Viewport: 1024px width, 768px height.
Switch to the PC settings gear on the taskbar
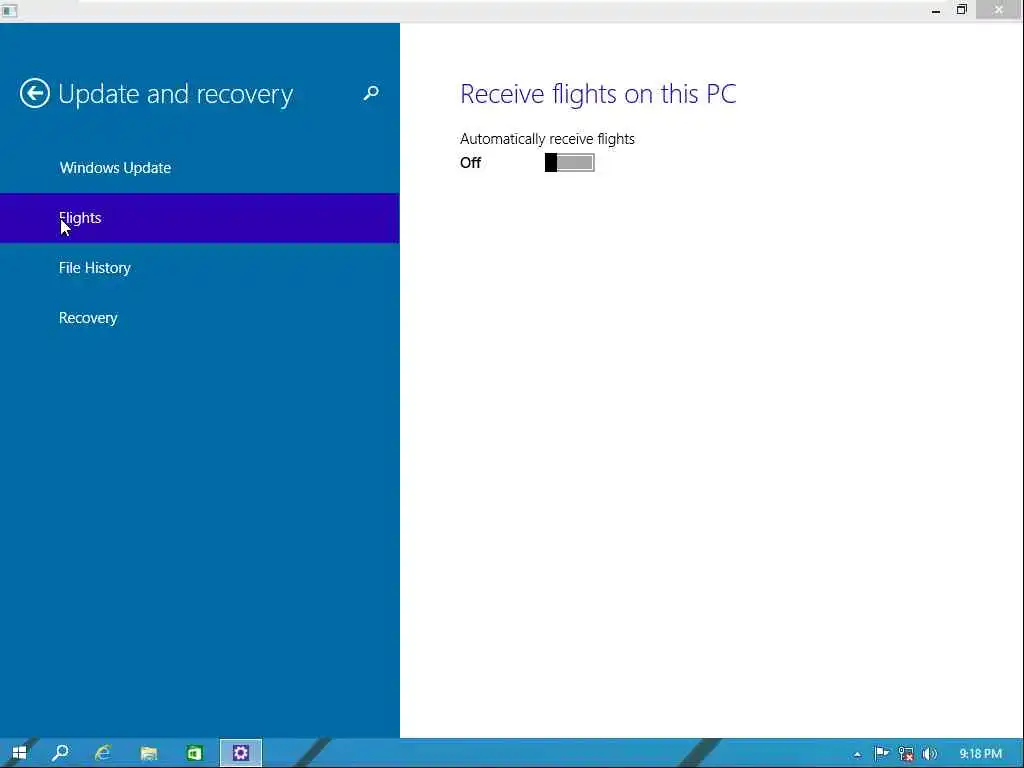tap(241, 753)
